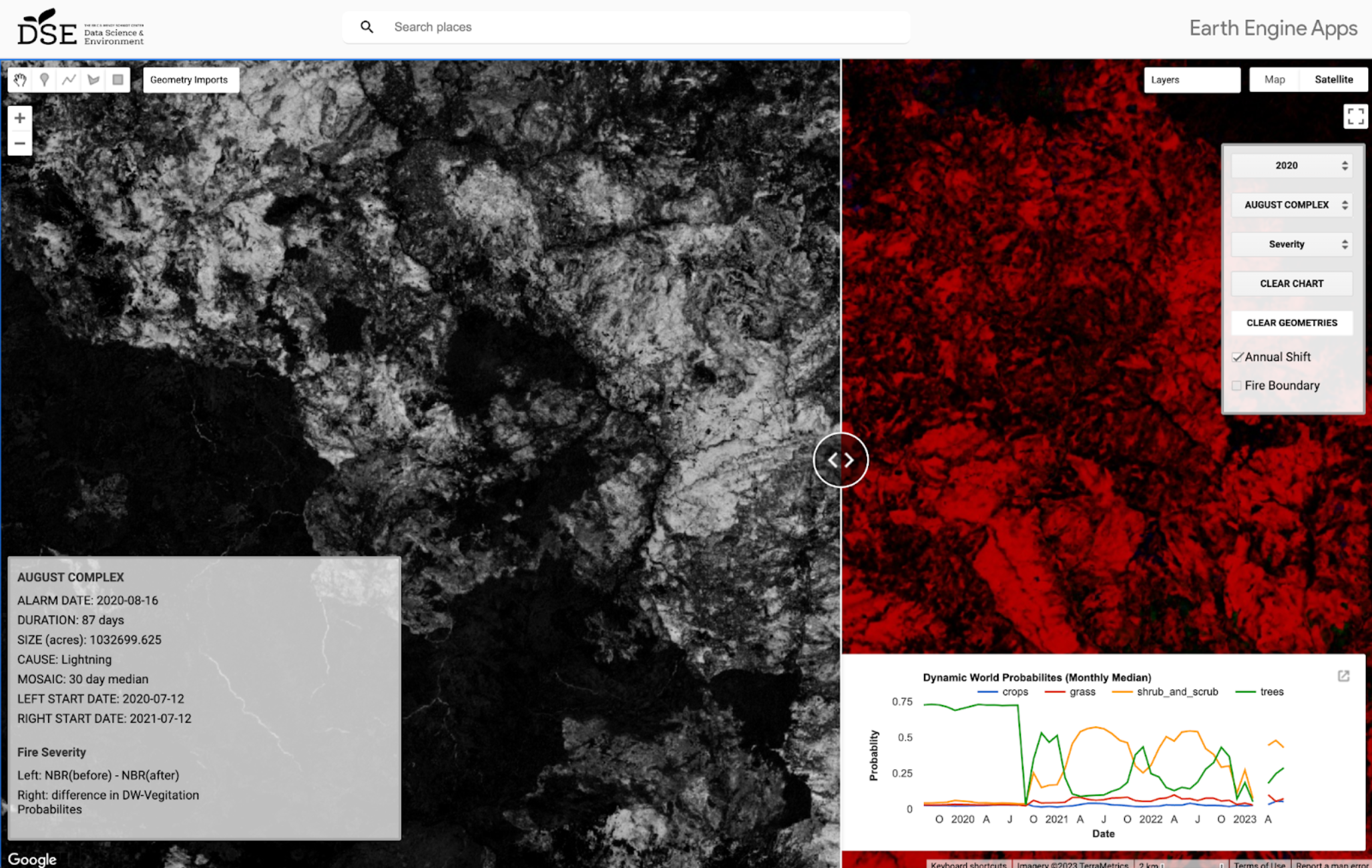Select the draw polygon shape tool
1372x868 pixels.
(93, 80)
